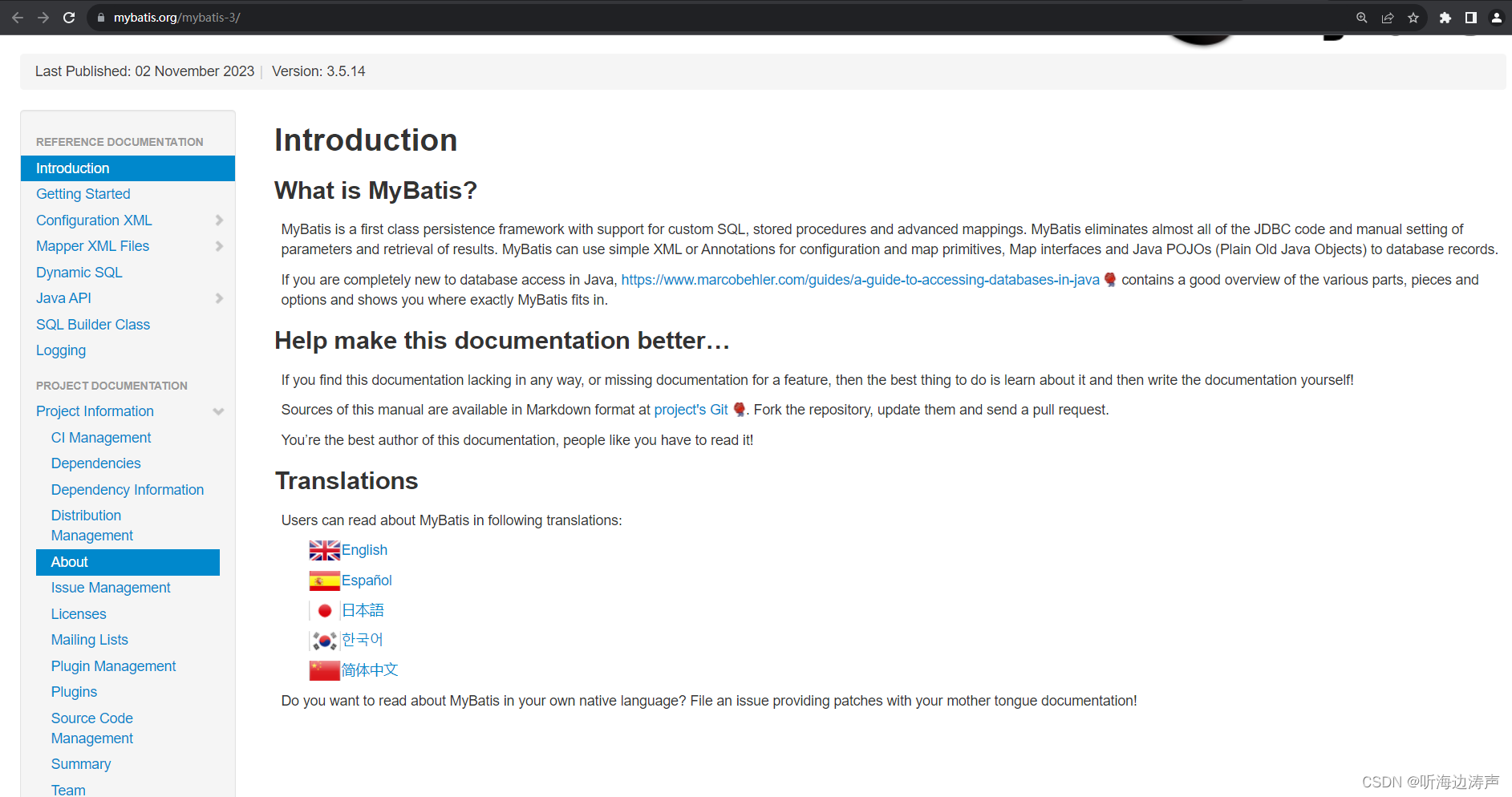Click the What is MyBatis? heading
Viewport: 1512px width, 797px height.
(x=375, y=191)
